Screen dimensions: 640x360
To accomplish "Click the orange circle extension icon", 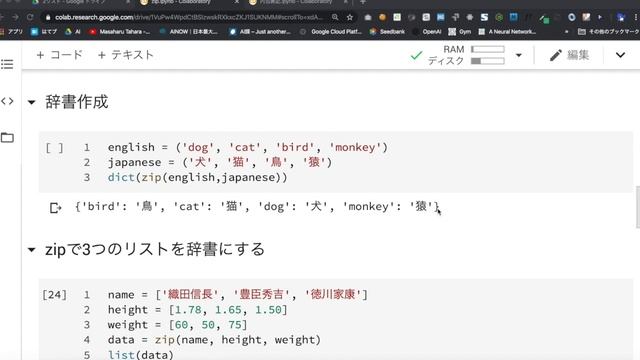I will (x=382, y=17).
